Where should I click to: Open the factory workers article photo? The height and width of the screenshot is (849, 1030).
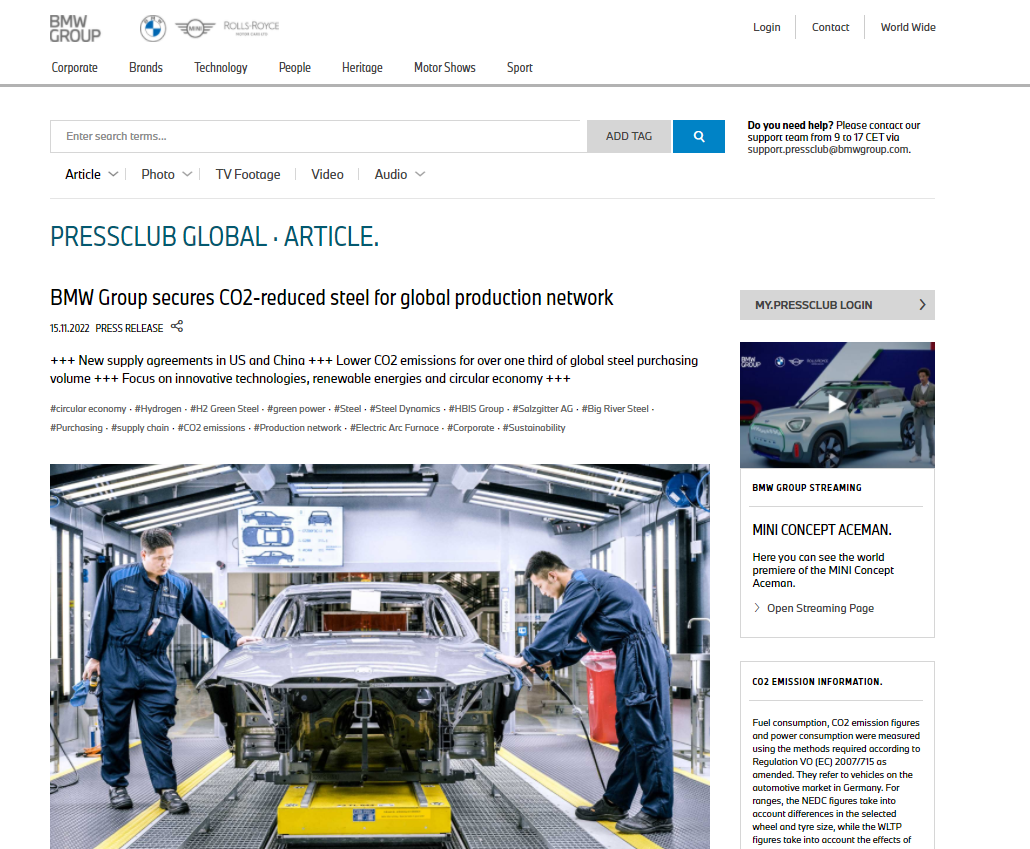coord(380,656)
